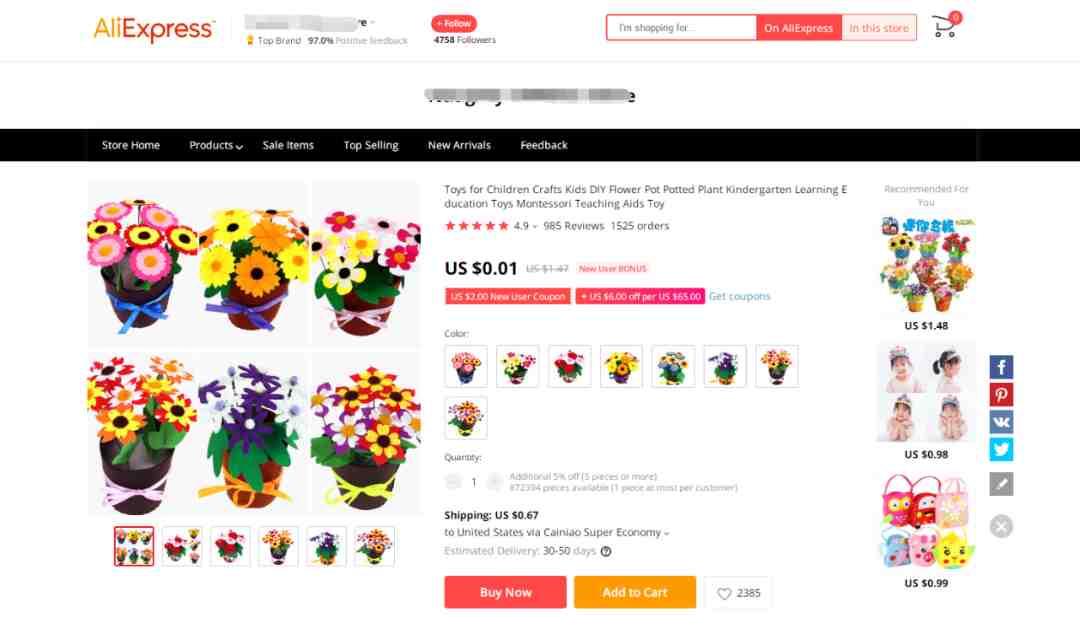
Task: Expand shipping method Cainiao Super Economy
Action: 557,533
